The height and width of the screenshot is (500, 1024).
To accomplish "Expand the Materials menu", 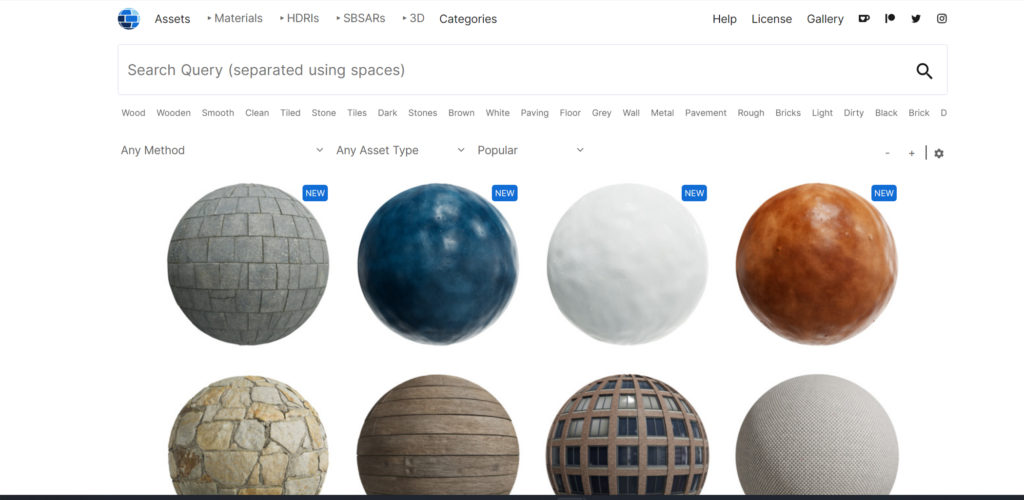I will 235,18.
